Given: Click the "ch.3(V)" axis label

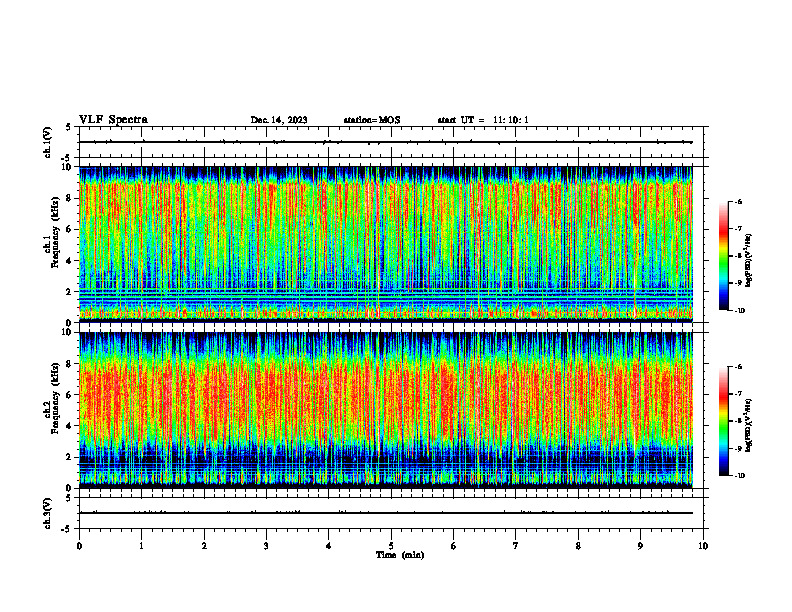Looking at the screenshot, I should click(47, 513).
